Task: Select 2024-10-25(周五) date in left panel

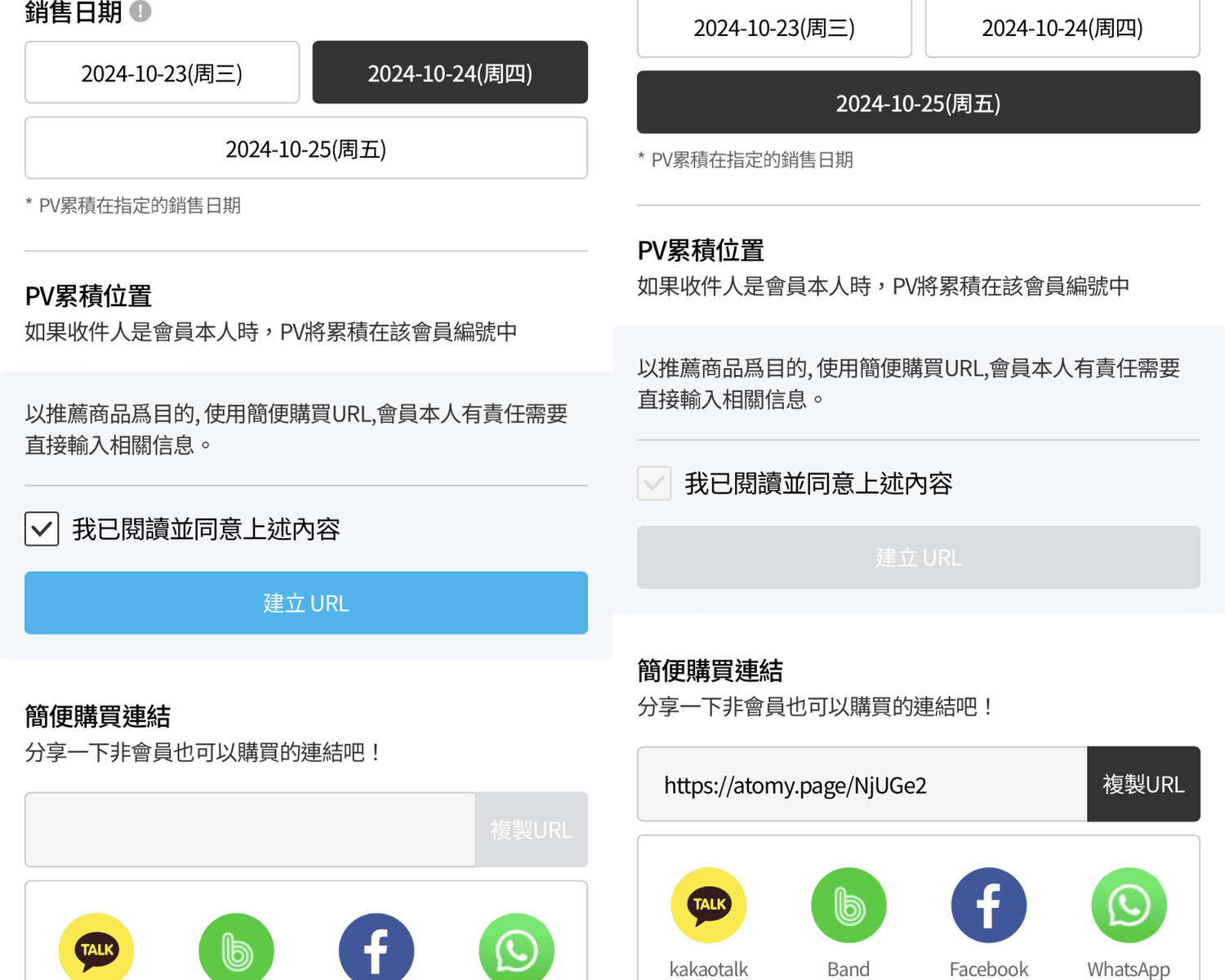Action: (x=306, y=148)
